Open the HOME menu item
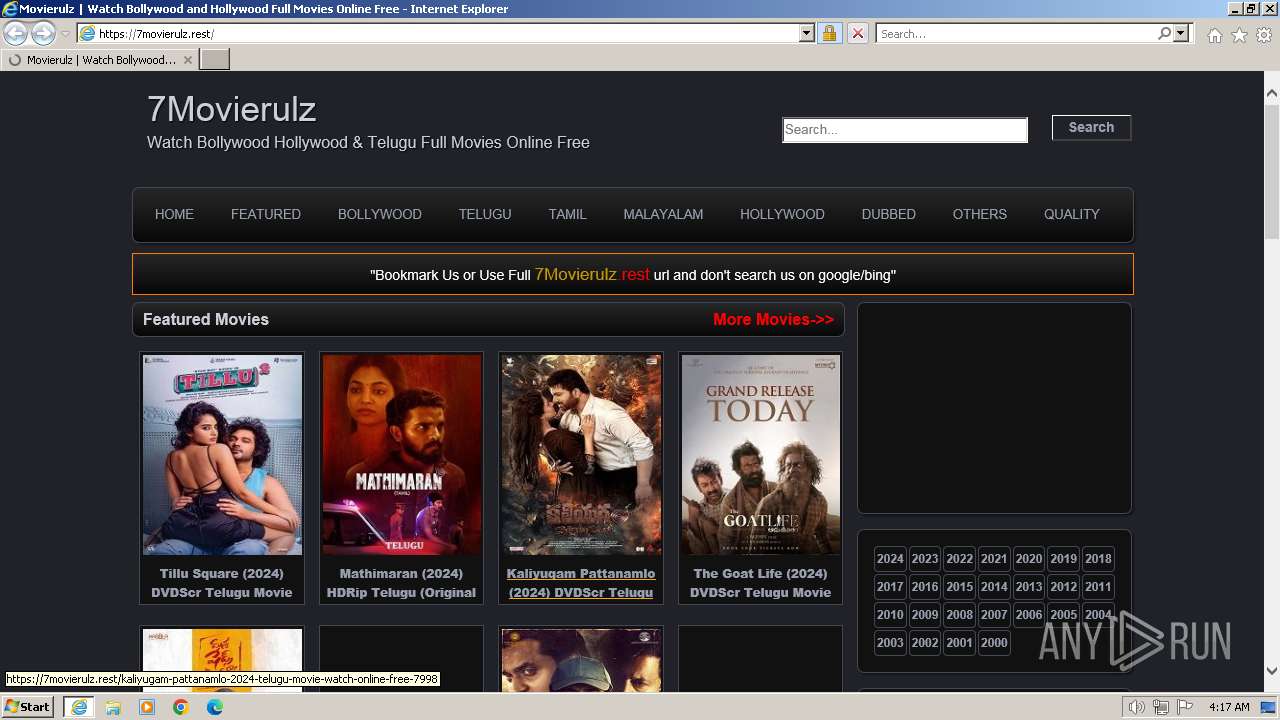 click(174, 214)
